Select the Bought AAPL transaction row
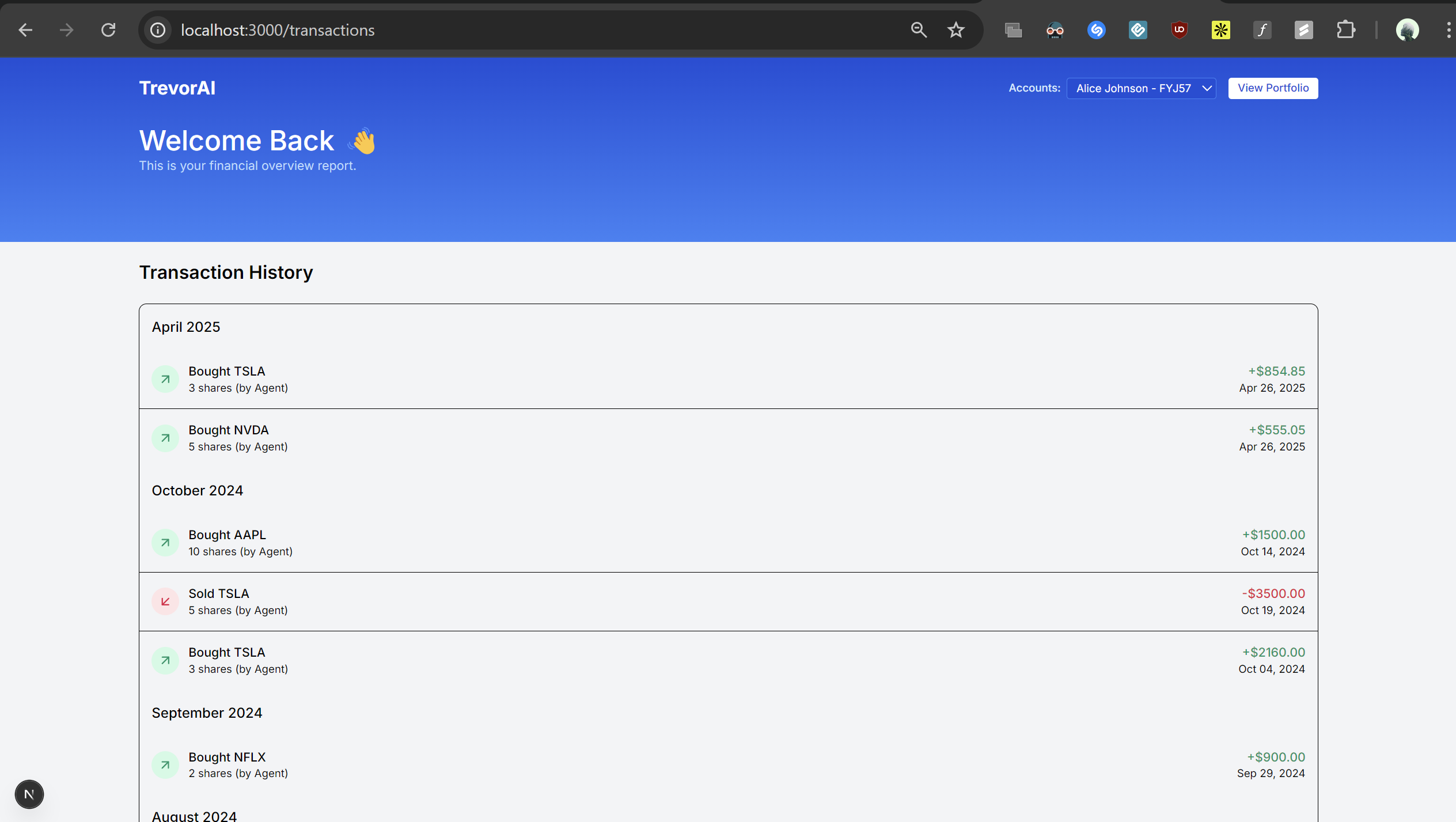 728,543
